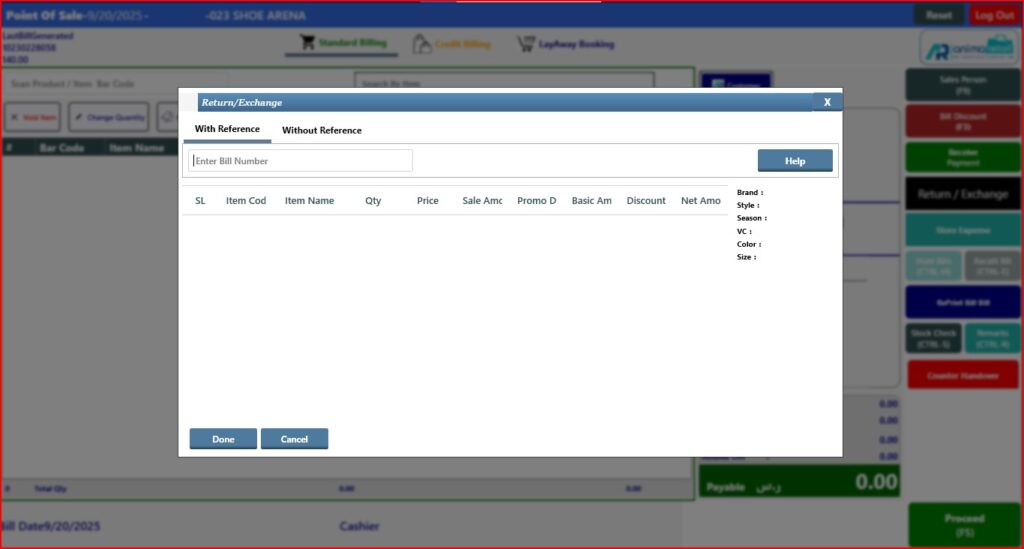Screen dimensions: 1024x549
Task: Click the Sales Person (F9) button
Action: tap(962, 85)
